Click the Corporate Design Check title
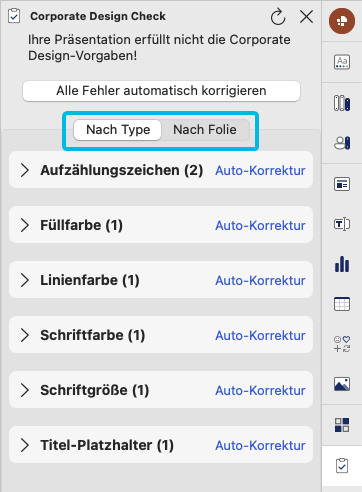 tap(98, 16)
